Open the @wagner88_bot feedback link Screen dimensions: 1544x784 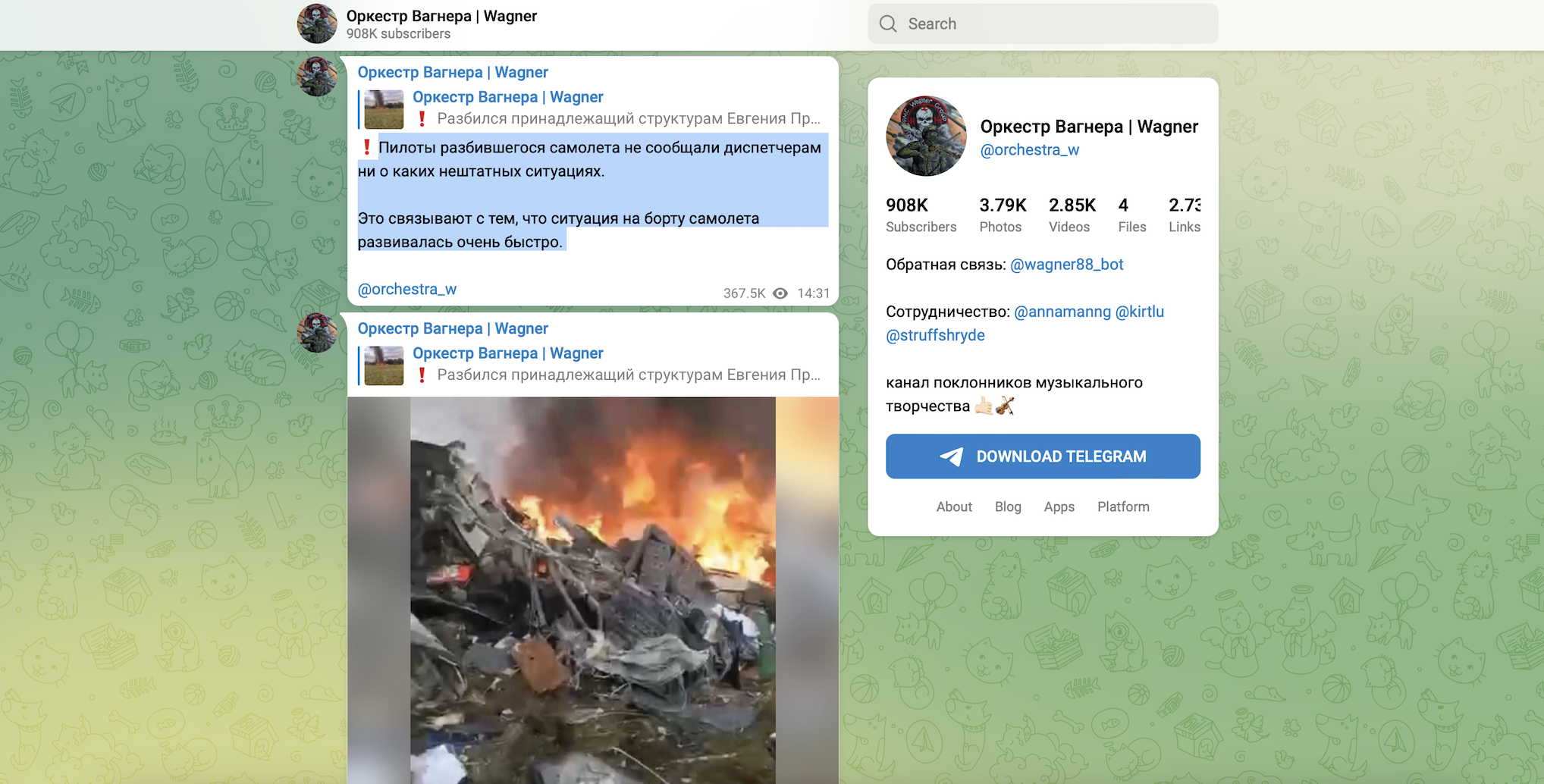(x=1066, y=265)
